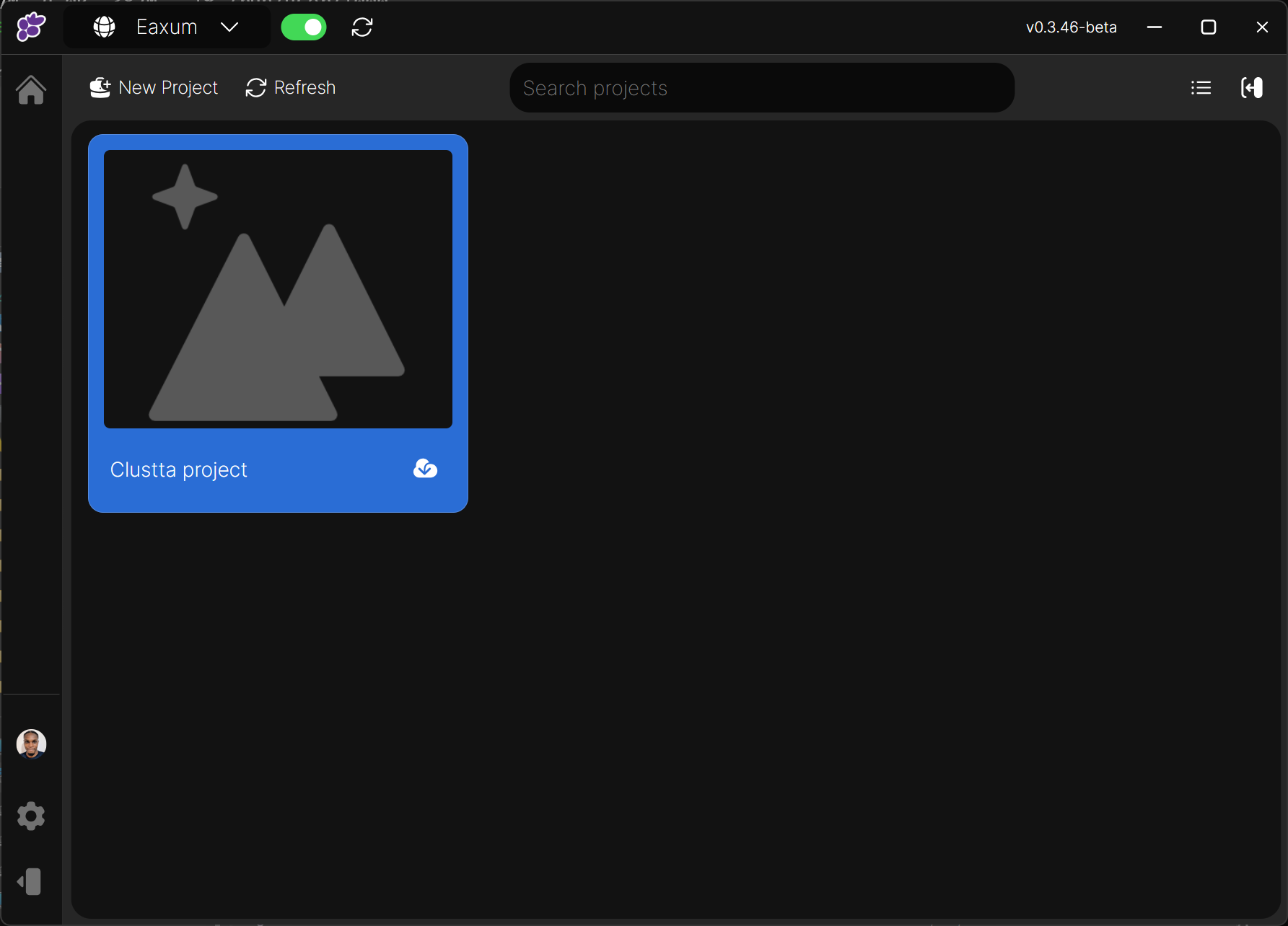This screenshot has width=1288, height=926.
Task: Maximize the Clustta window
Action: pos(1209,27)
